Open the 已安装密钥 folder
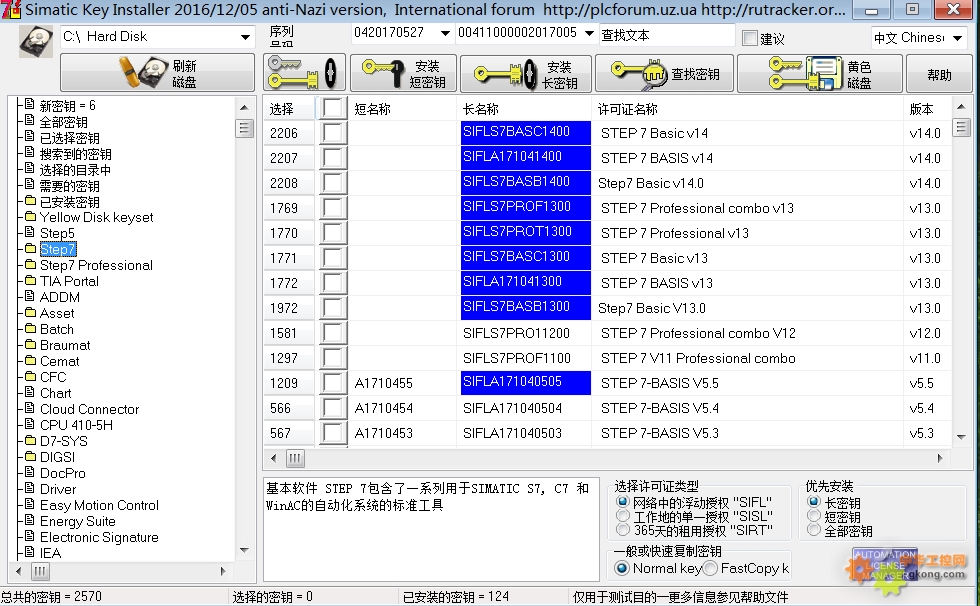The width and height of the screenshot is (980, 606). coord(69,202)
